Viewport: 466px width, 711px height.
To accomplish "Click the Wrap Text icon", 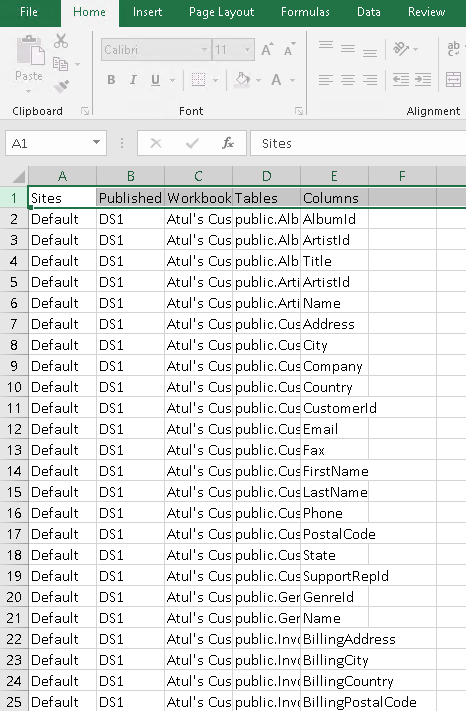I will [x=454, y=49].
